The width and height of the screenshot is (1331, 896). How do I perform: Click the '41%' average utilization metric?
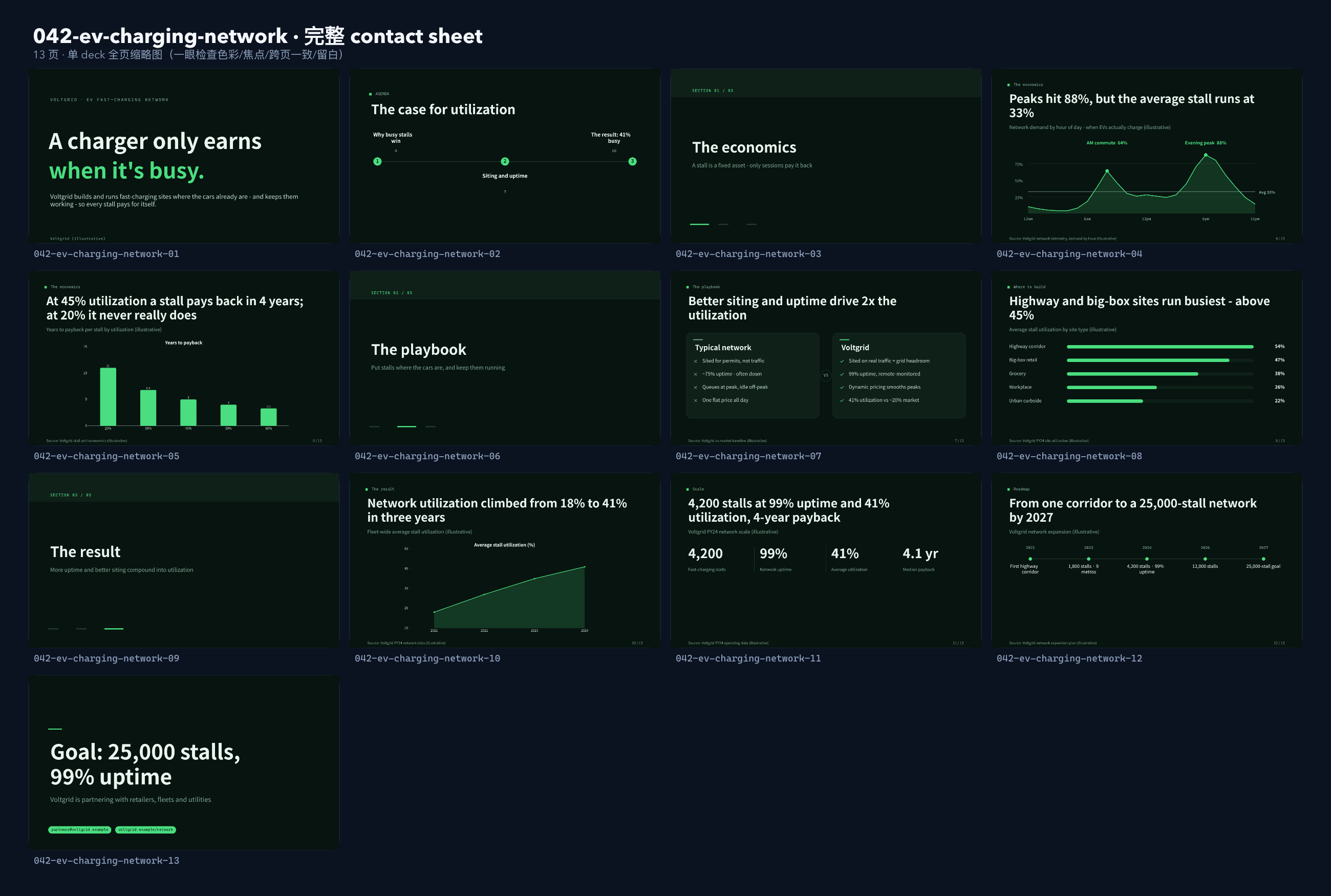845,553
